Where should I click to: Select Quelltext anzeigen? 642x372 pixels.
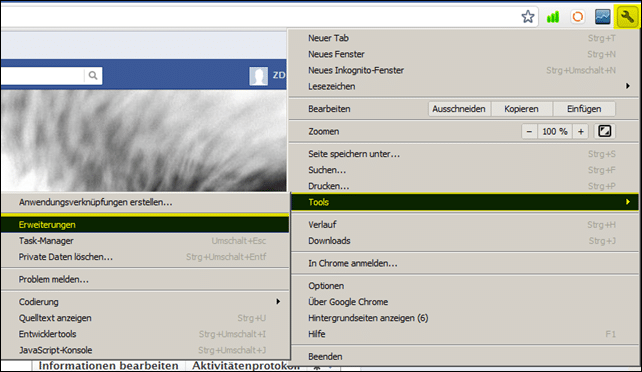point(145,318)
